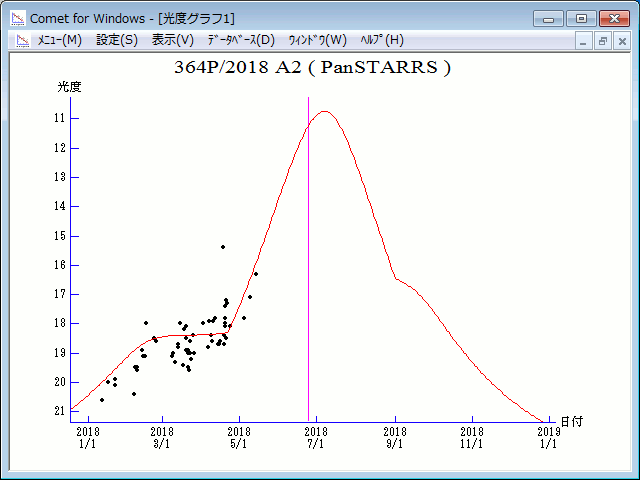Click the graph document icon beside メニュー(M)
This screenshot has width=640, height=480.
[x=18, y=40]
